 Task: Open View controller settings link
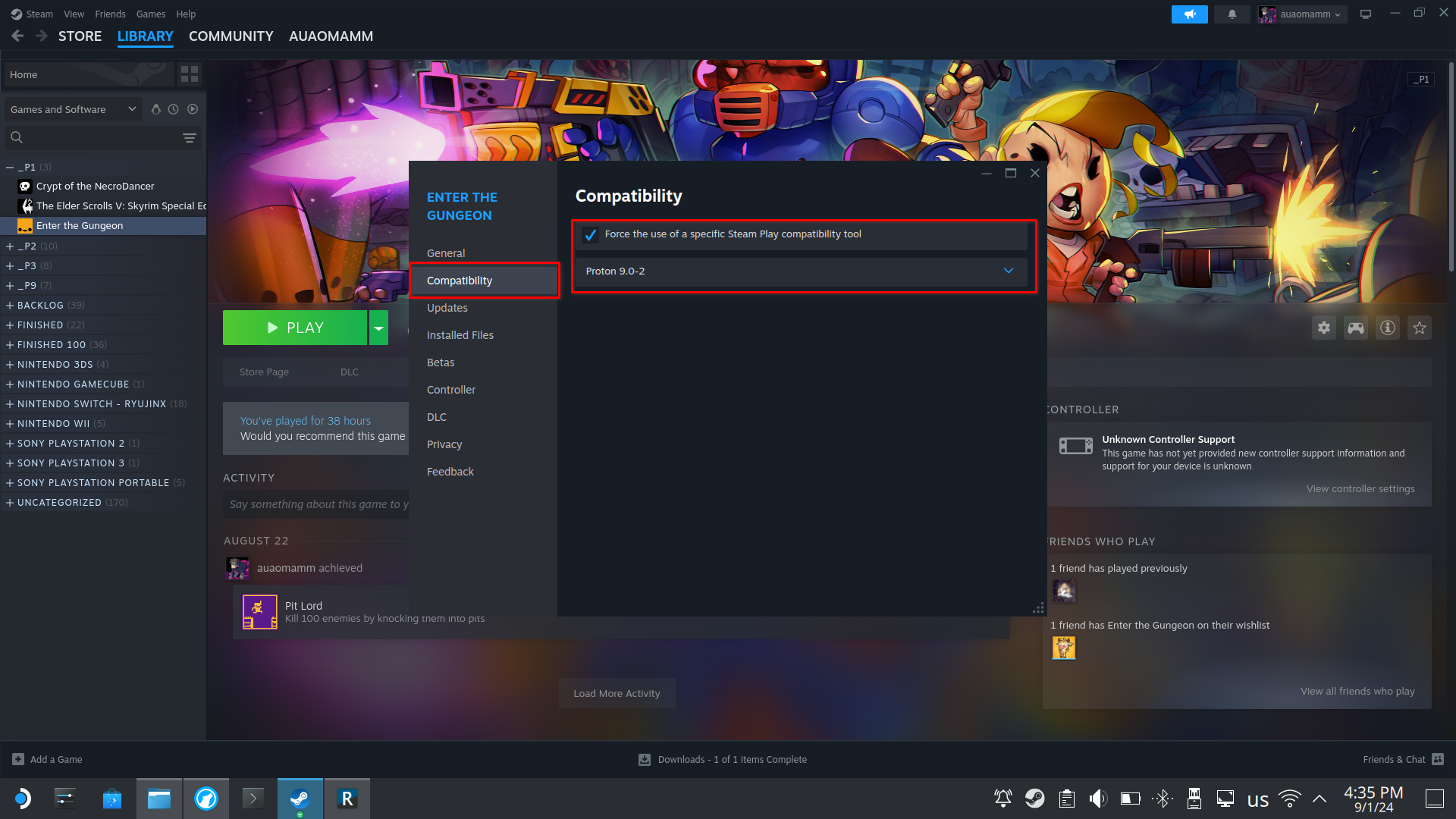pyautogui.click(x=1360, y=488)
